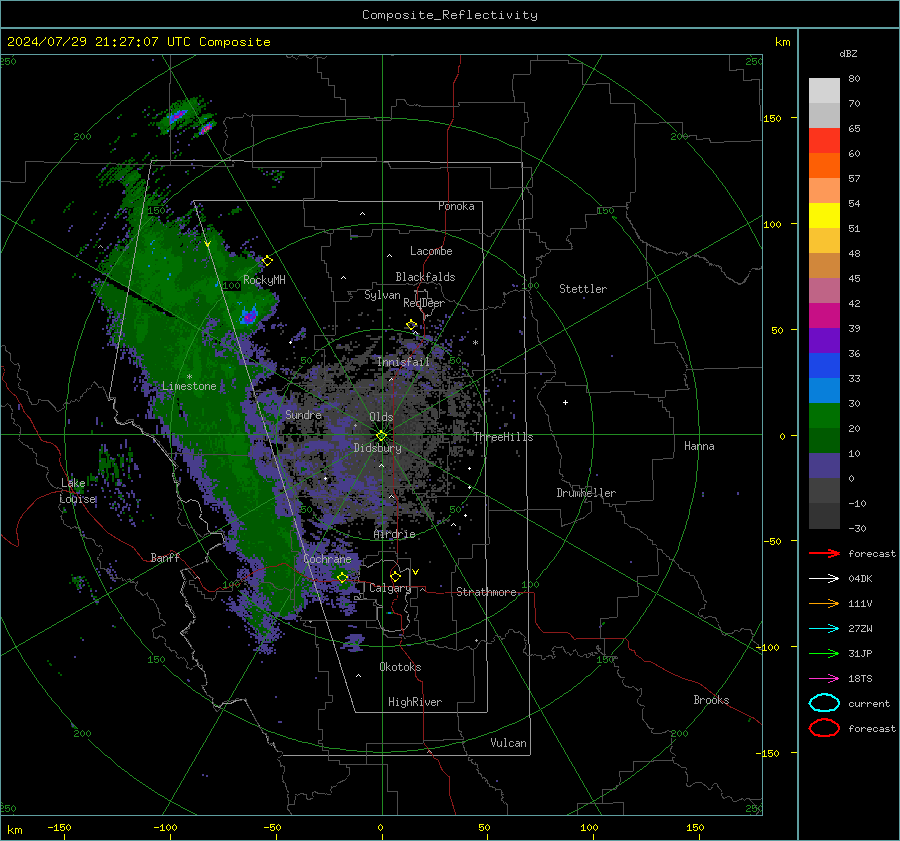Click the Composite_Reflectivity title
900x841 pixels.
coord(449,15)
